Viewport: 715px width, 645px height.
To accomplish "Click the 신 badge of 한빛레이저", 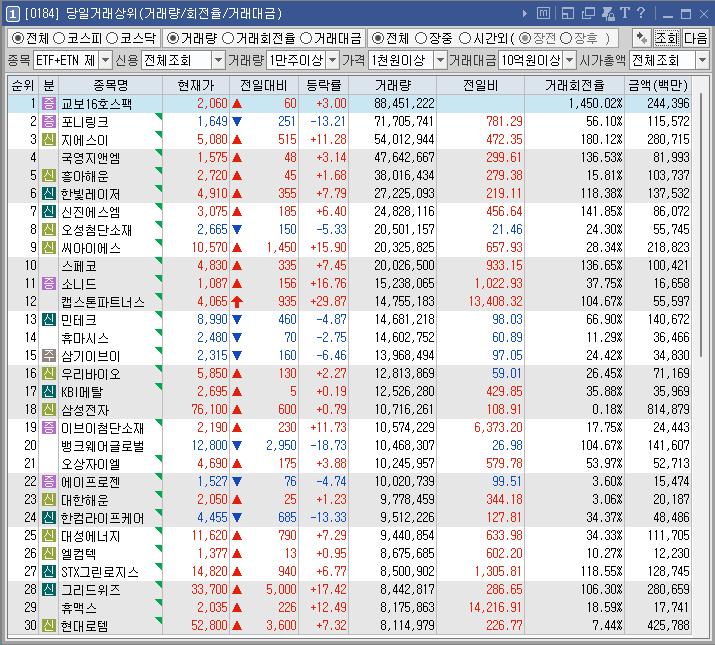I will pos(49,193).
